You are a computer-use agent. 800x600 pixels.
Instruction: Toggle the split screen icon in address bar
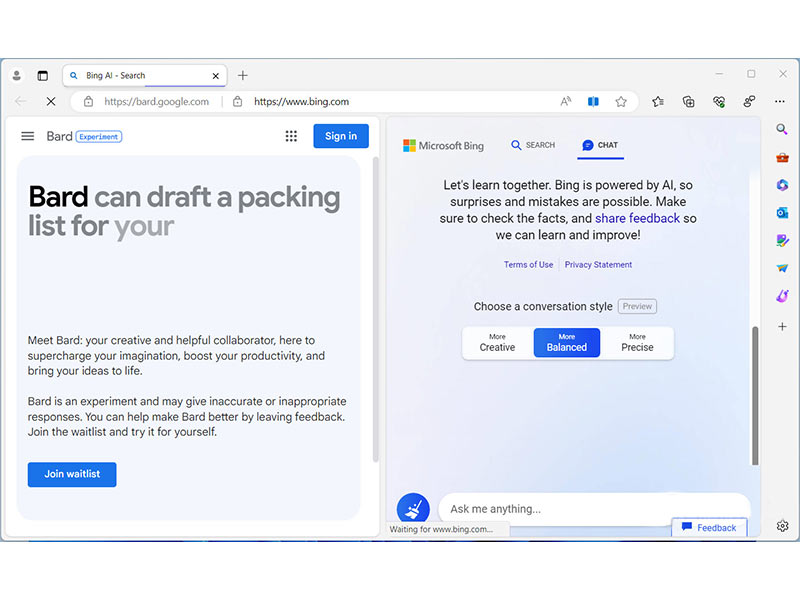pos(593,102)
